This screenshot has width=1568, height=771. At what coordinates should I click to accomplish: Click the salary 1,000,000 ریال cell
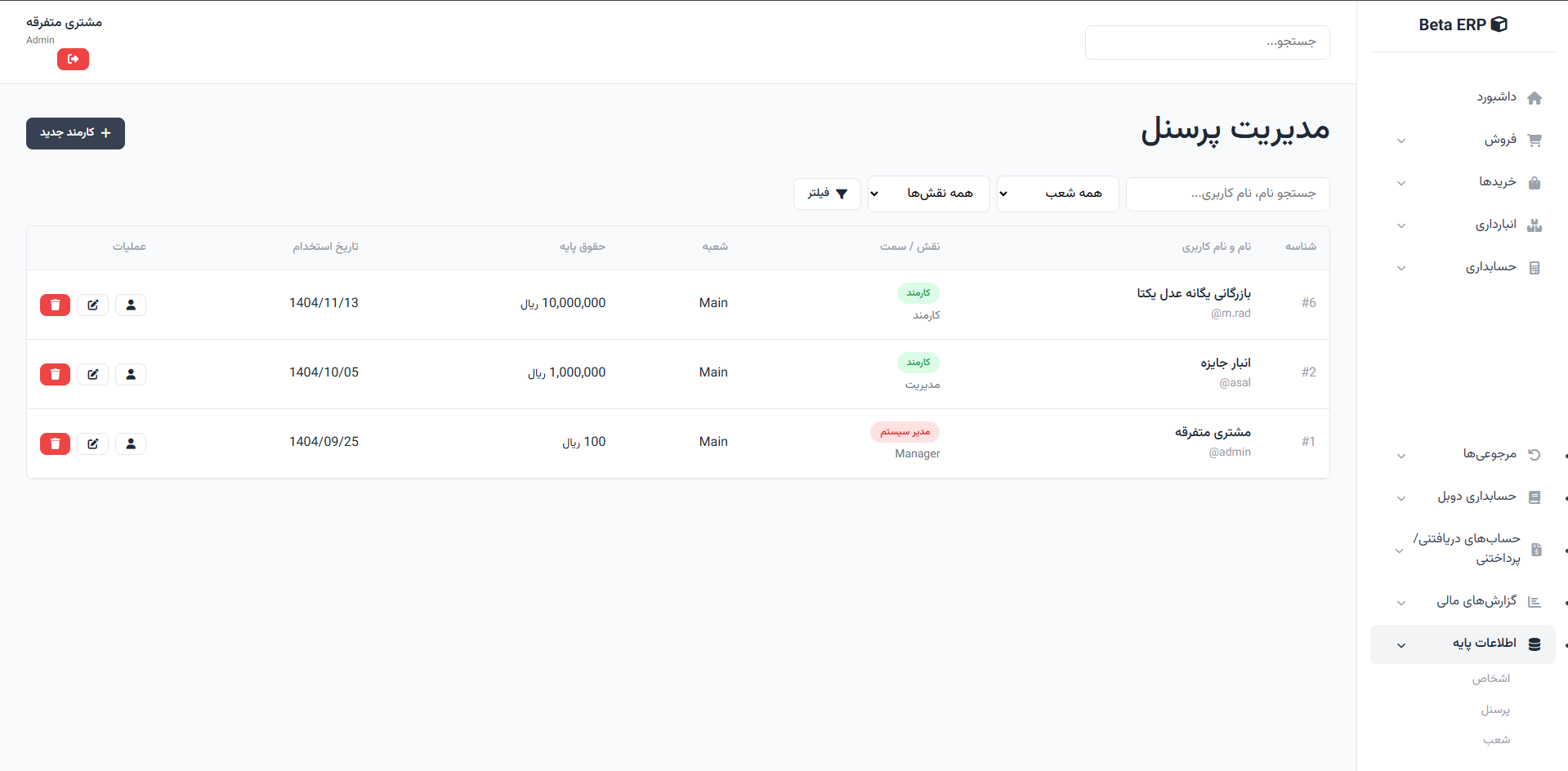click(566, 372)
